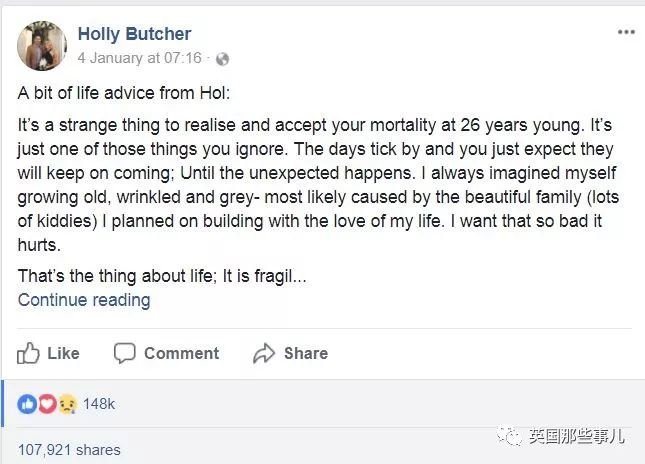This screenshot has height=464, width=645.
Task: Expand the post via Continue reading
Action: tap(84, 300)
